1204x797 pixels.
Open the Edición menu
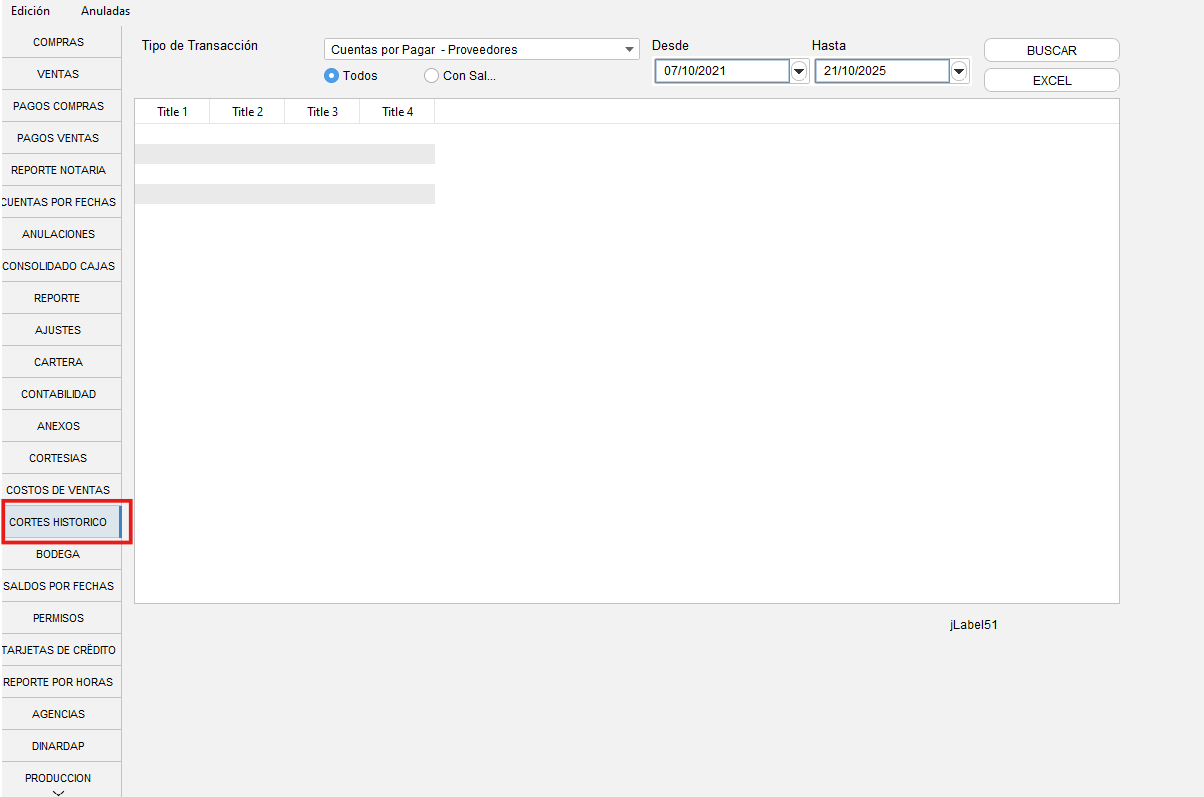[30, 11]
